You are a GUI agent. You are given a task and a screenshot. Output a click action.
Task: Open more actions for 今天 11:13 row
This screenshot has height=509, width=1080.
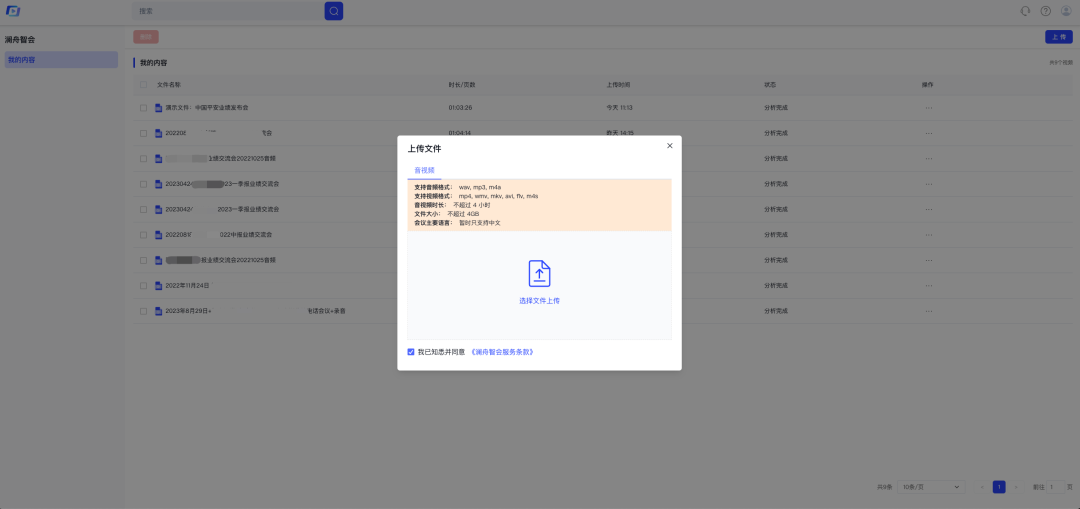click(928, 108)
